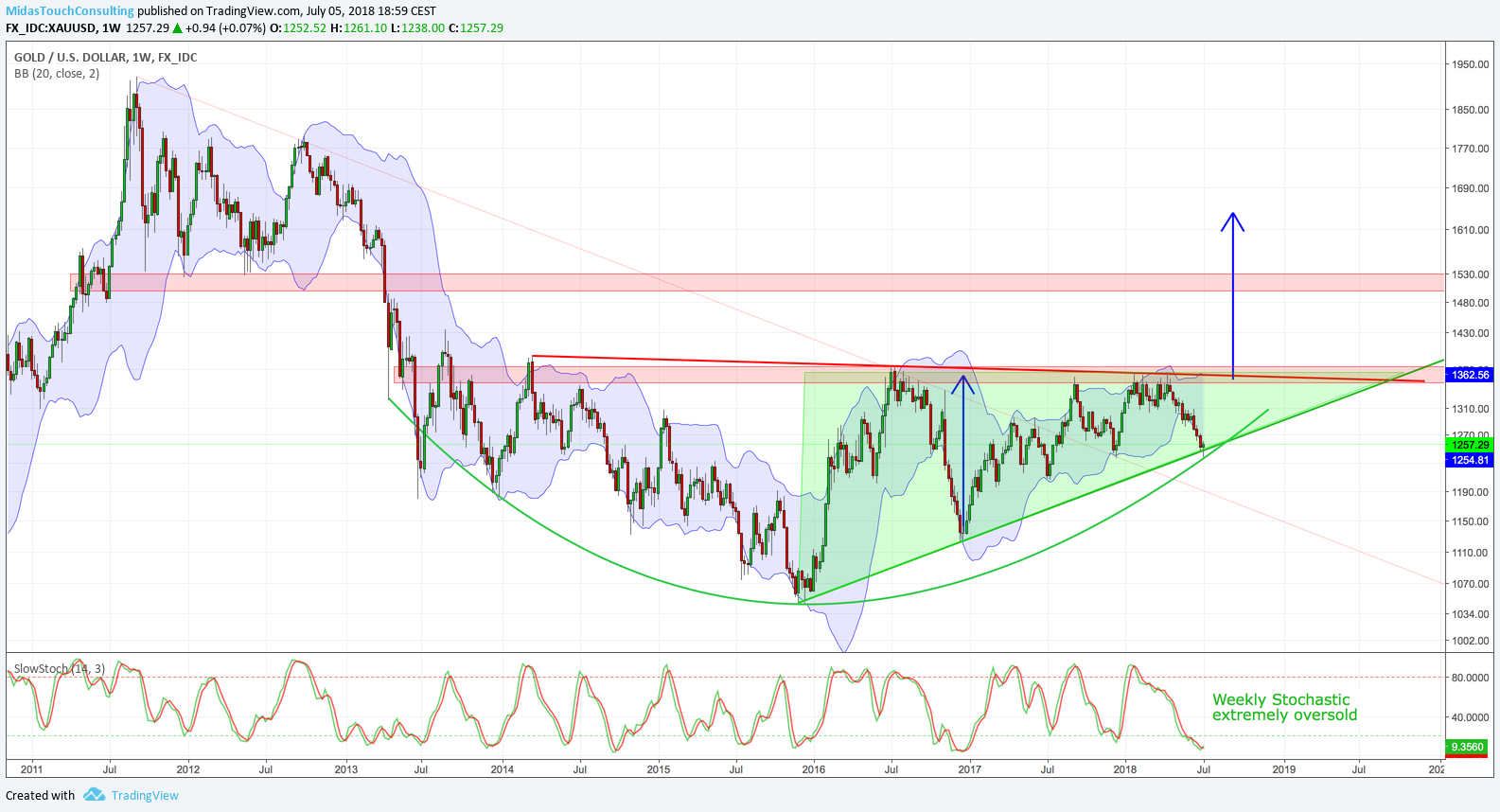
Task: Click the 1257.29 green price label
Action: click(1470, 445)
